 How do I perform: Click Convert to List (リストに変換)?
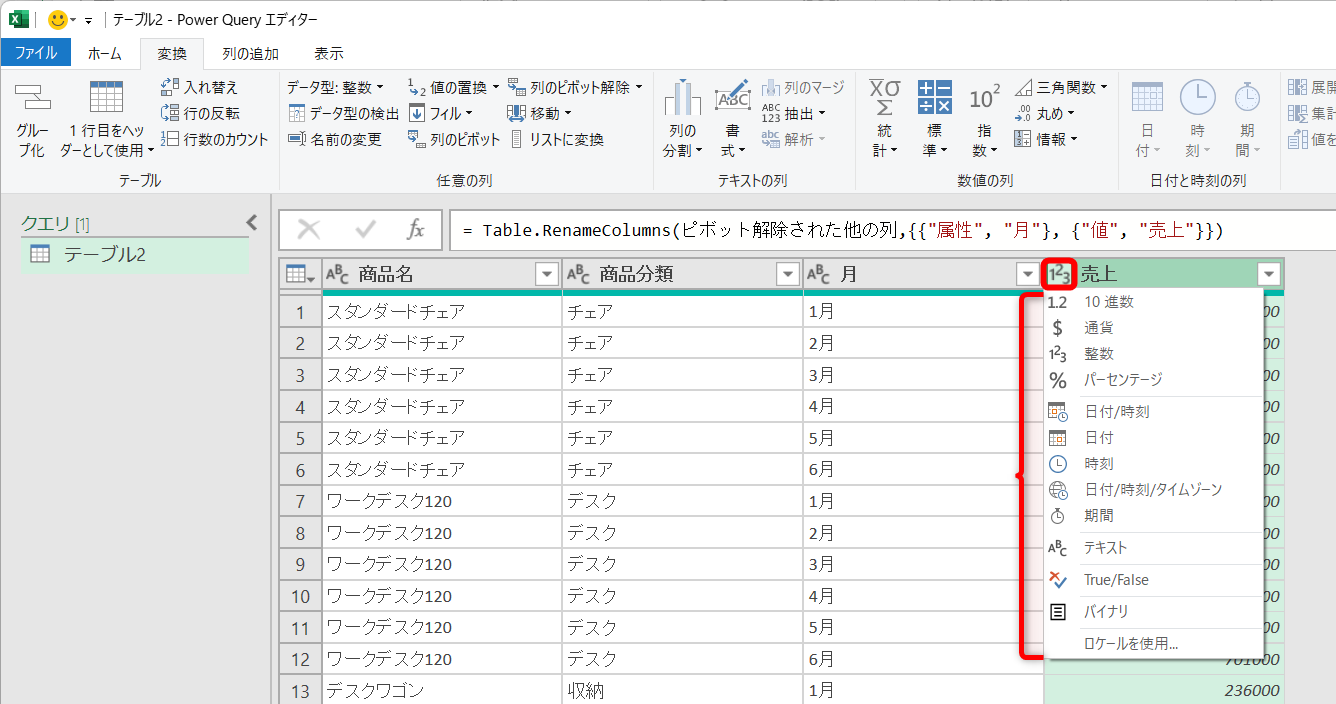tap(557, 139)
